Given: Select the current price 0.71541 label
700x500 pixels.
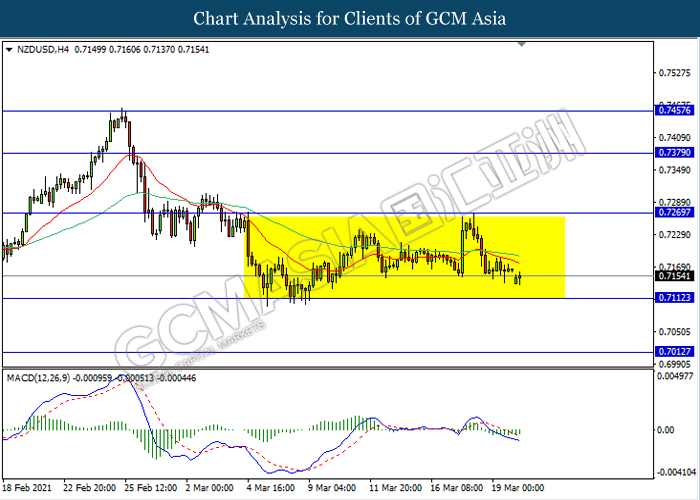Looking at the screenshot, I should (674, 276).
